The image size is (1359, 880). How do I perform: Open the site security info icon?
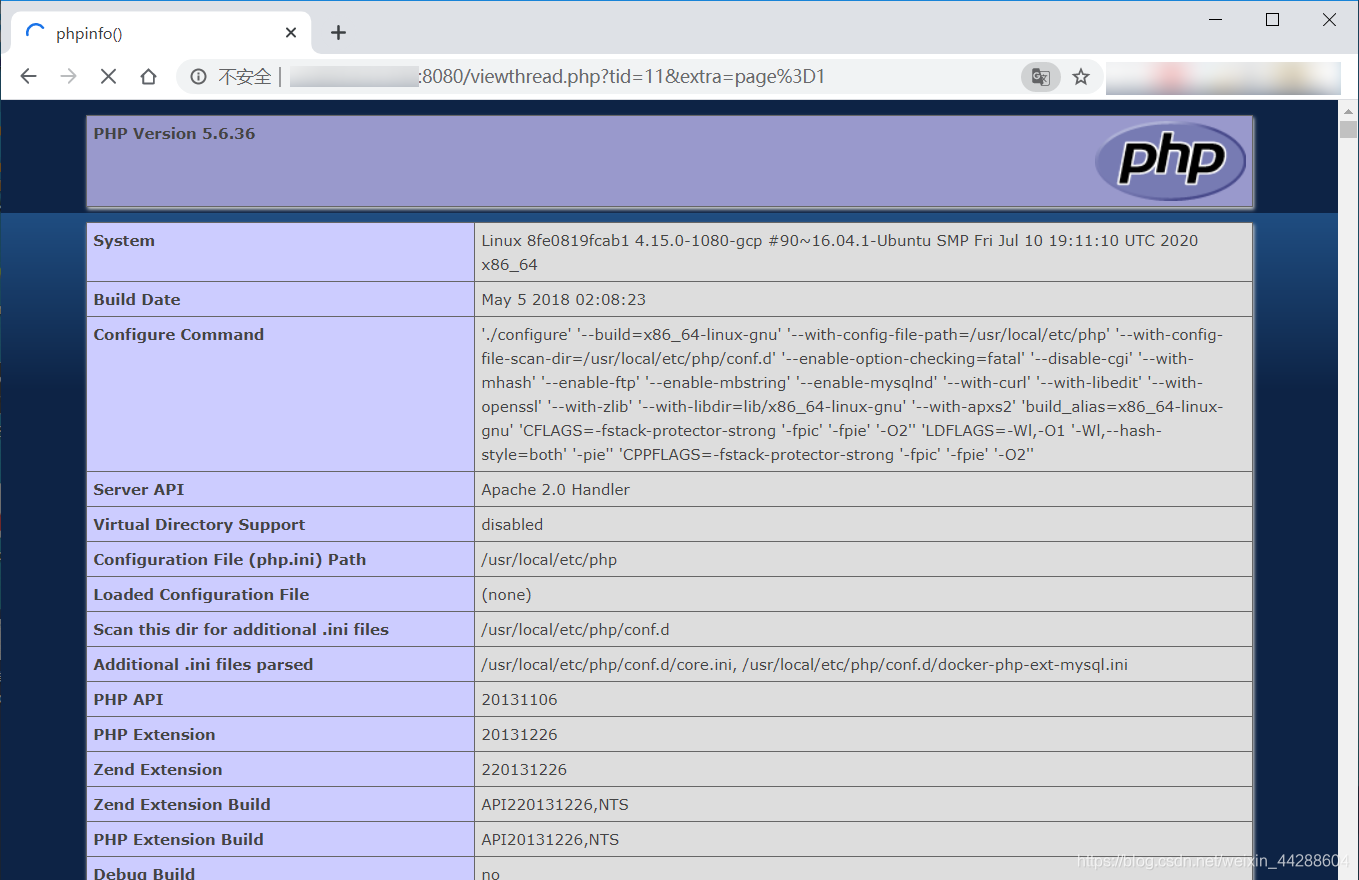pos(198,76)
